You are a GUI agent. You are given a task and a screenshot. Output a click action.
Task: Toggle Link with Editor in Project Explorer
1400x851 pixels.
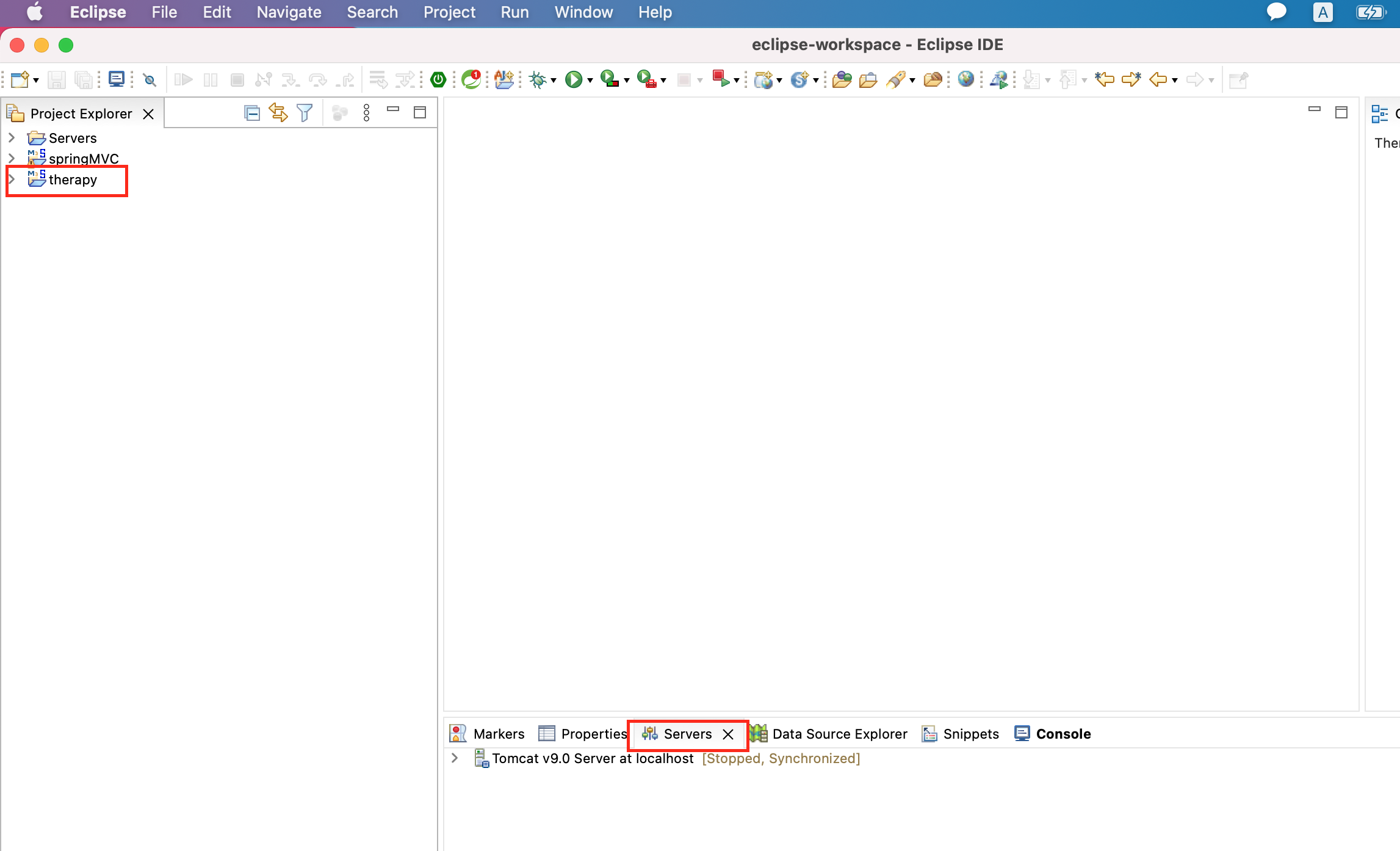(x=278, y=113)
